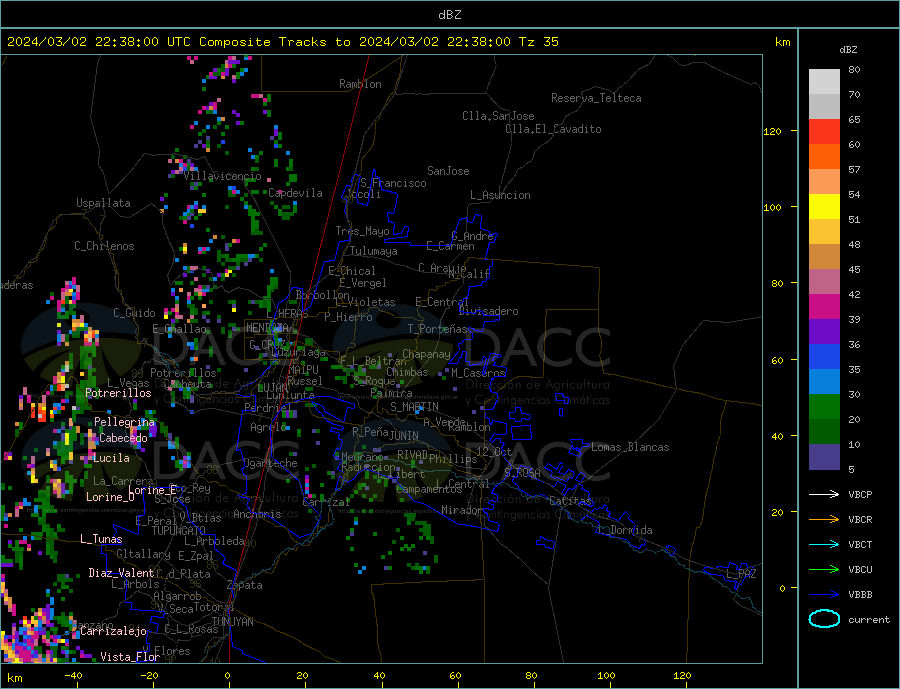900x689 pixels.
Task: Click the green VBCU arrow legend icon
Action: click(x=824, y=569)
